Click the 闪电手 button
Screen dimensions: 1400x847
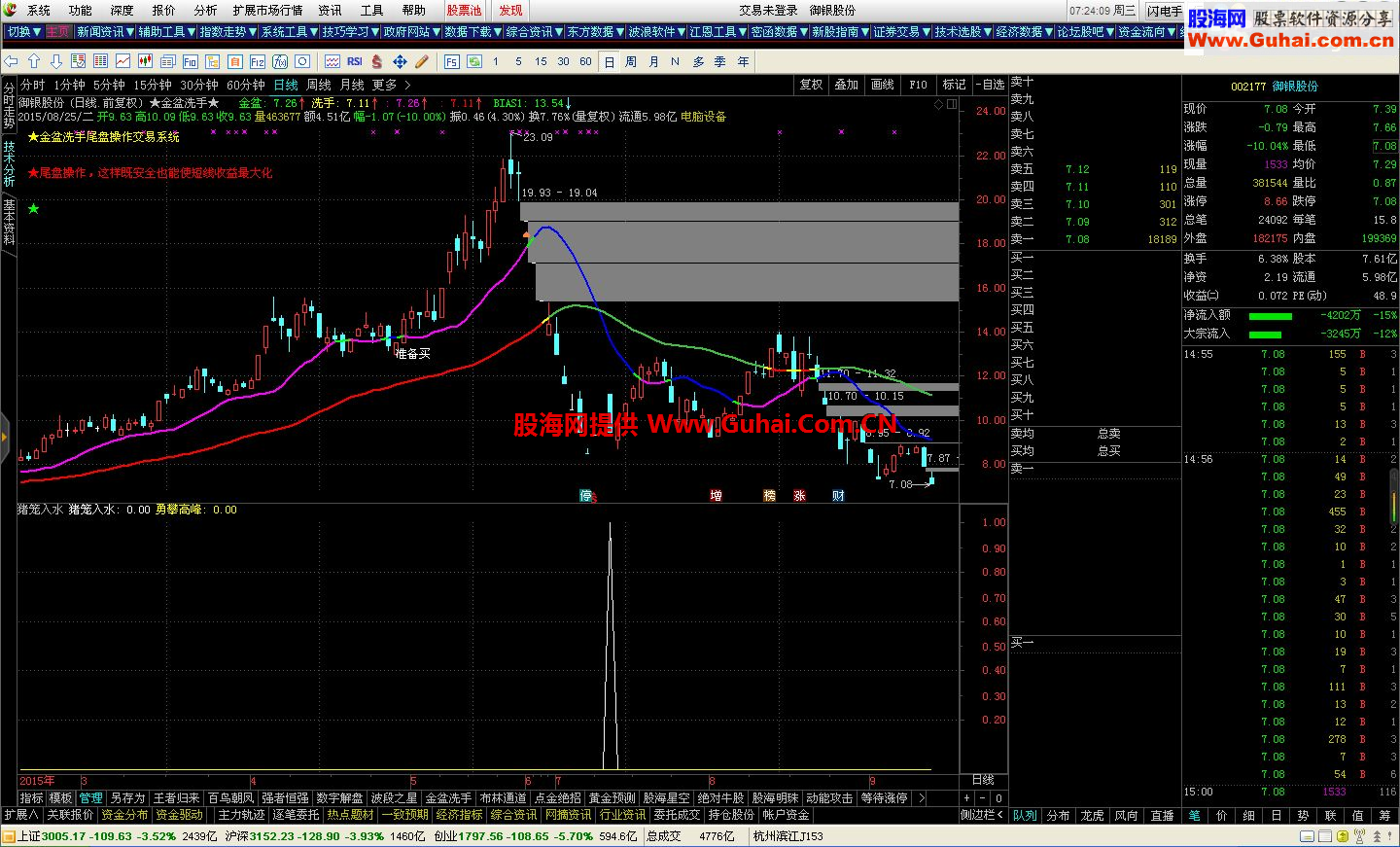tap(1164, 11)
